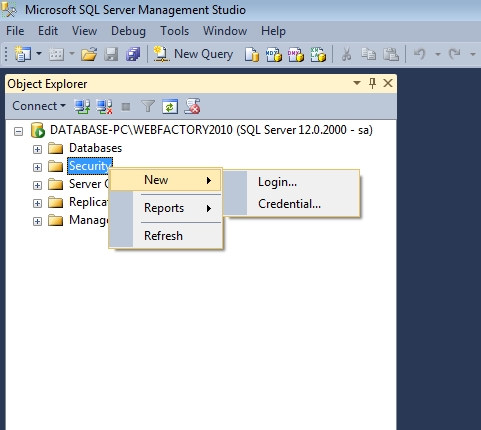This screenshot has width=481, height=430.
Task: Click the New Project toolbar icon
Action: coord(23,54)
